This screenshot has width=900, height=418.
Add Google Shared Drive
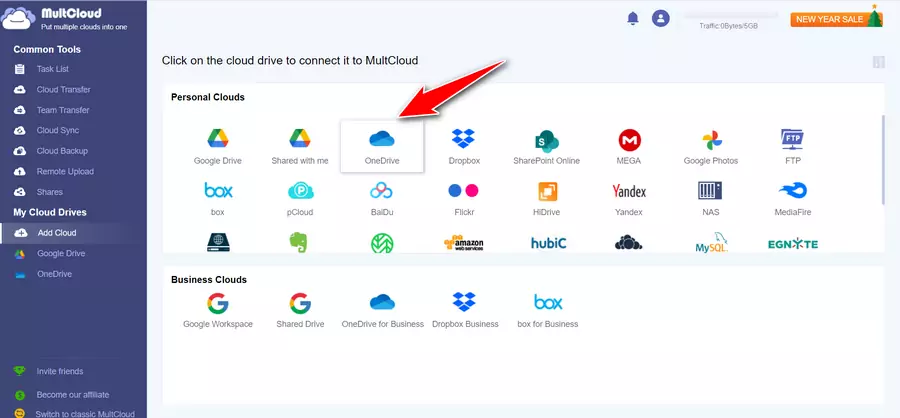(x=300, y=311)
